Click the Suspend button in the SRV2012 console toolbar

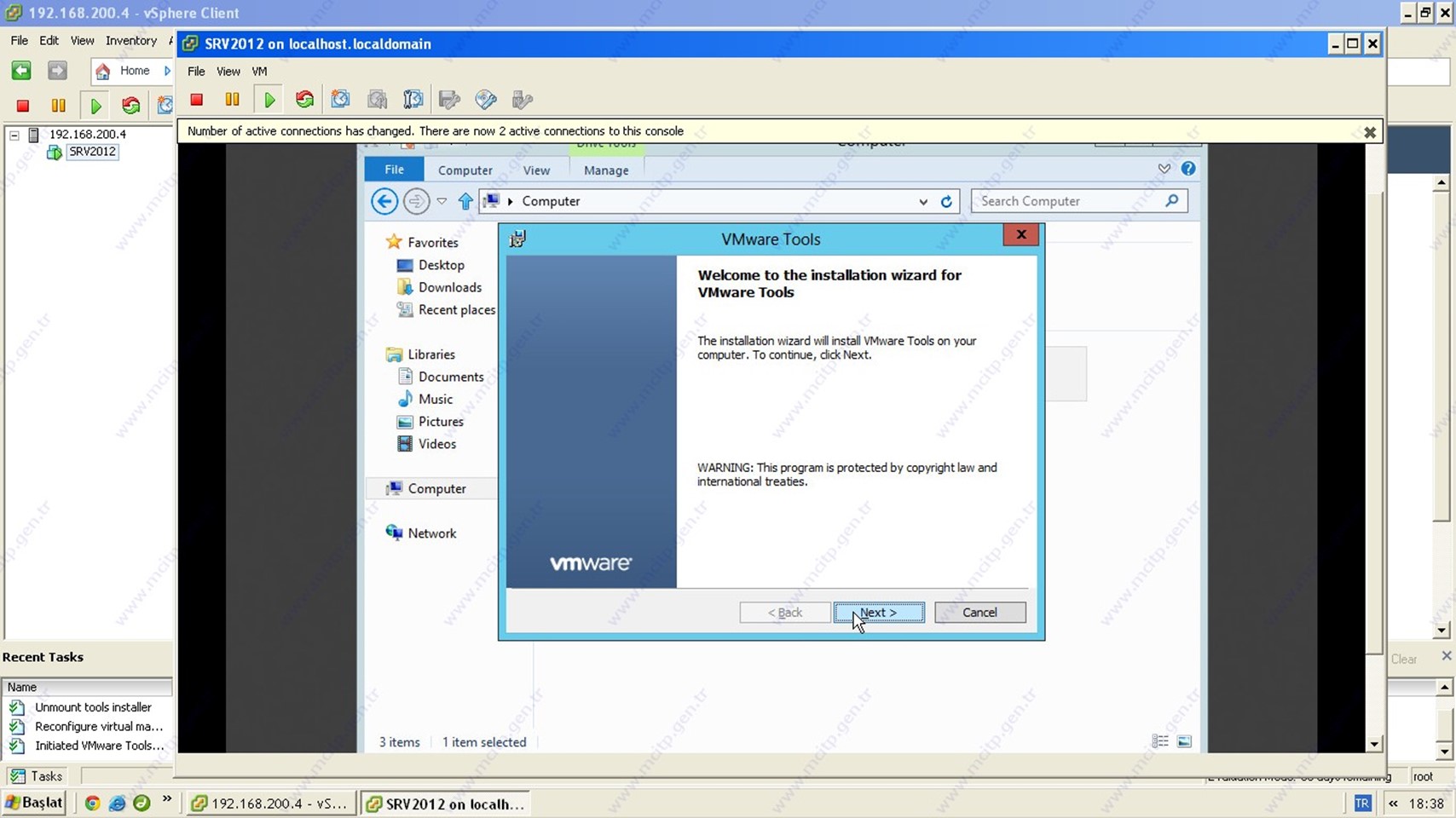(232, 100)
